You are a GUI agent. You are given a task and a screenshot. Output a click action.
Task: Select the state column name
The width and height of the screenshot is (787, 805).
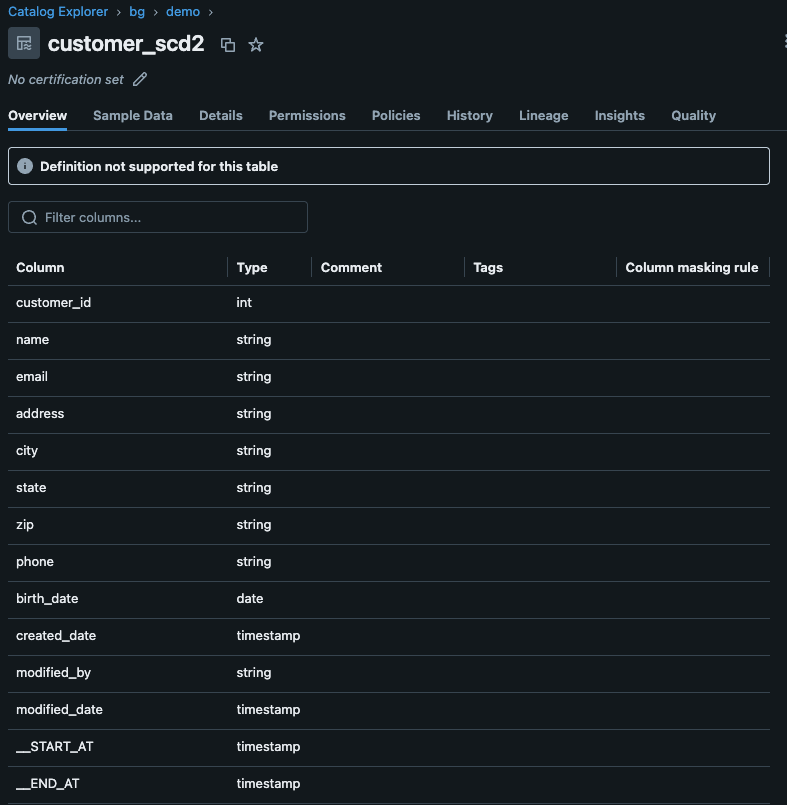tap(31, 488)
